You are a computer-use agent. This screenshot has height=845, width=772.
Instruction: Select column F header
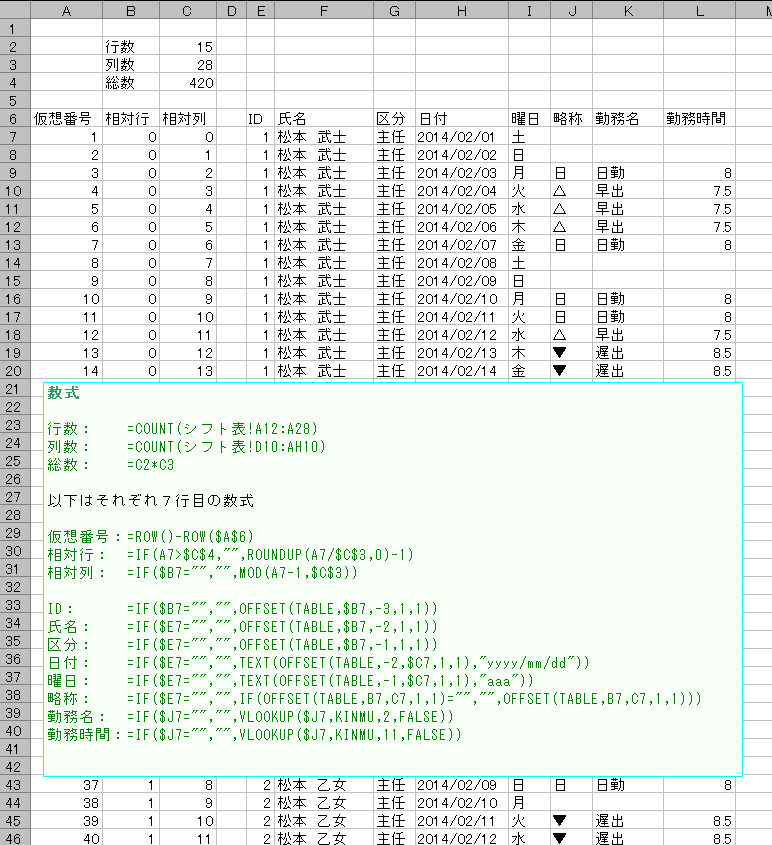[324, 10]
